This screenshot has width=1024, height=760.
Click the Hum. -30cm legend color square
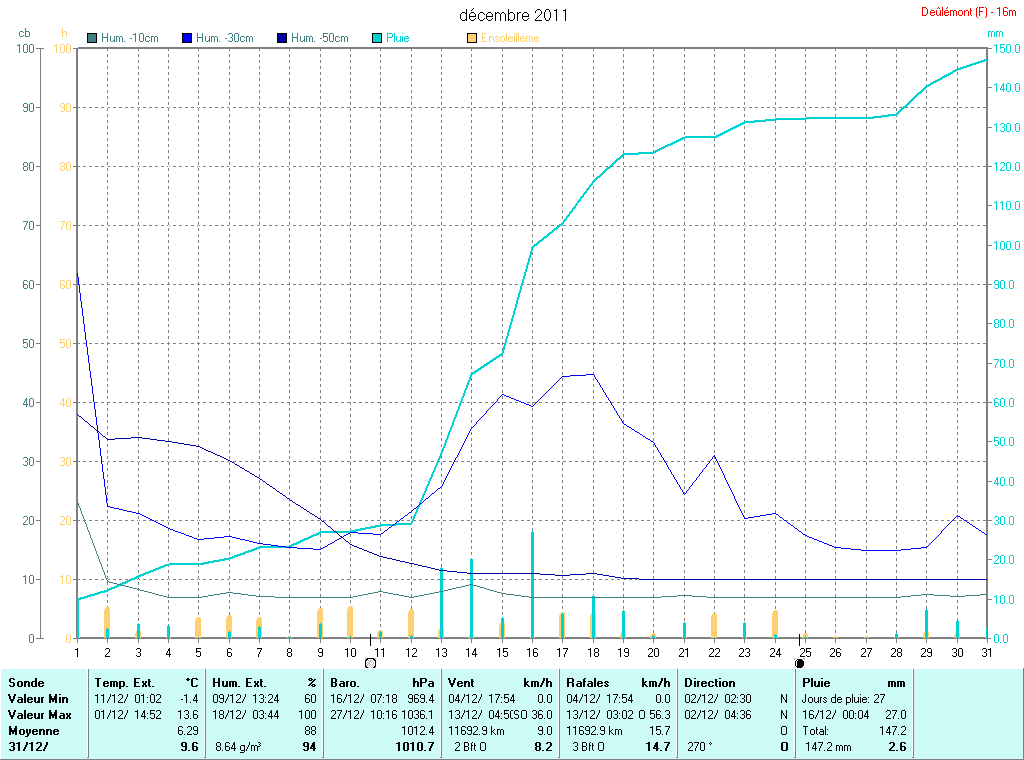(187, 38)
